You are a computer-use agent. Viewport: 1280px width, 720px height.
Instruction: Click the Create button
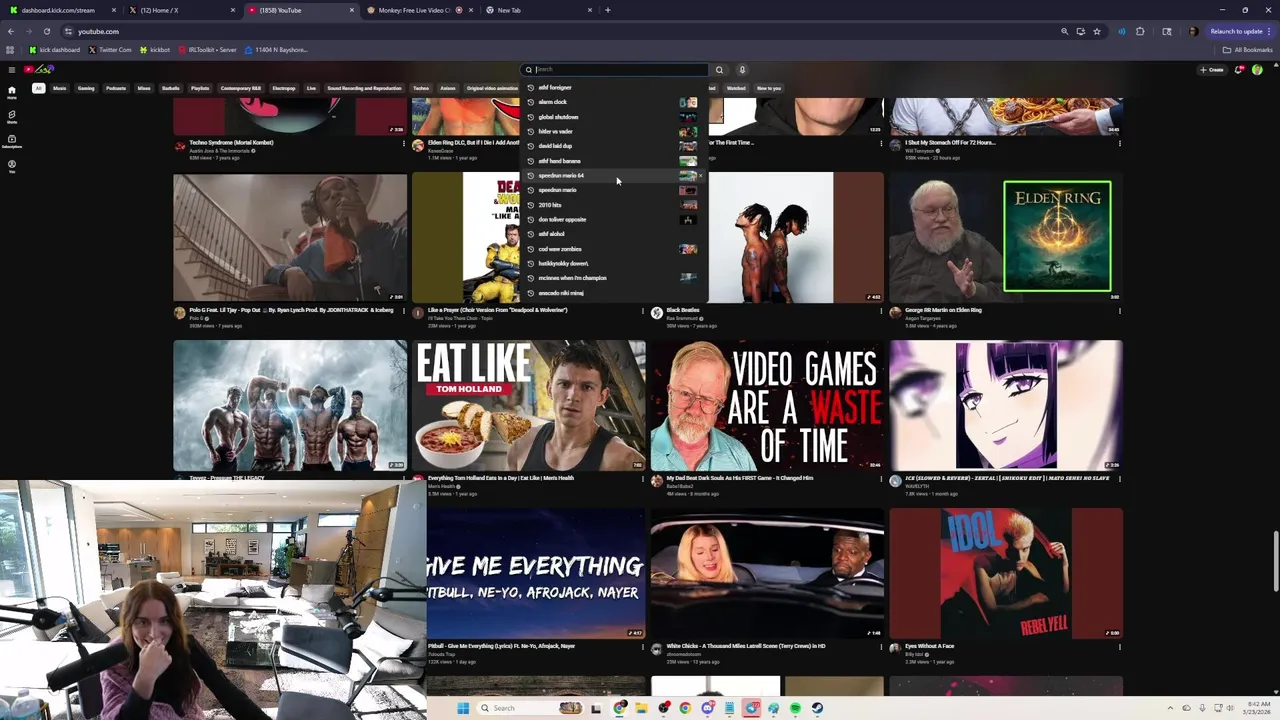point(1211,70)
